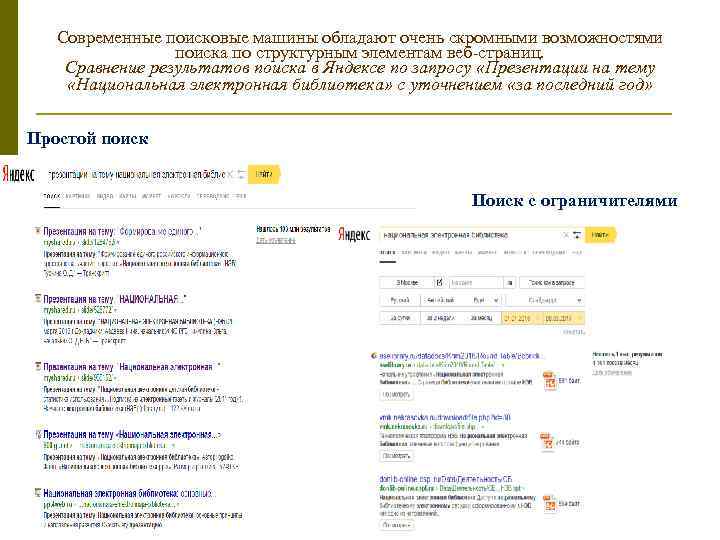Screen dimensions: 720x540
Task: Expand the URL arrow under the 'НАЦИОНАЛЬНАЯ' result
Action: point(115,310)
